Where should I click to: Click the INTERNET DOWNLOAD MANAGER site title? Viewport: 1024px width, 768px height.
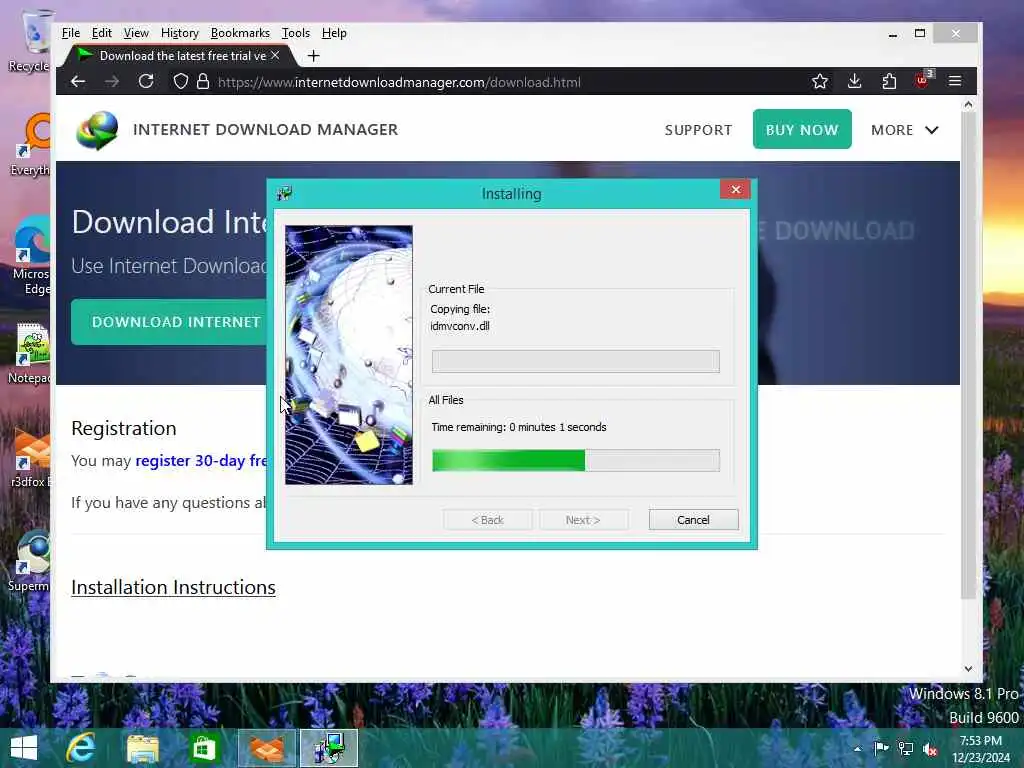coord(265,129)
